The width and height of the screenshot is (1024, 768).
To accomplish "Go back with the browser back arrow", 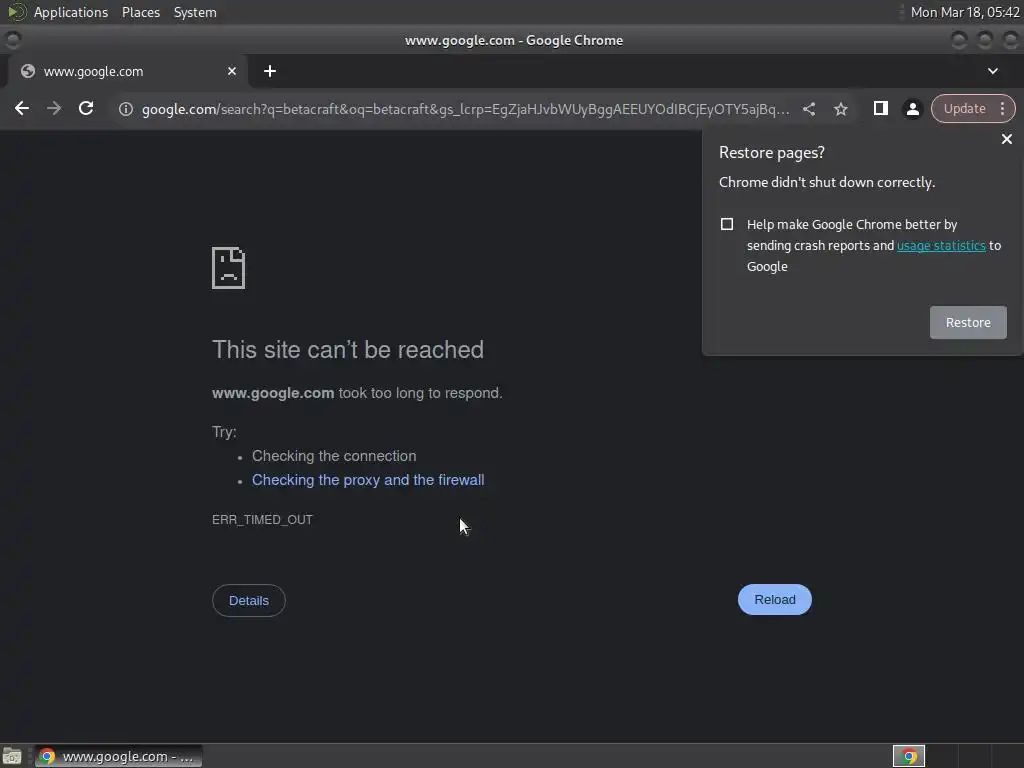I will click(22, 108).
